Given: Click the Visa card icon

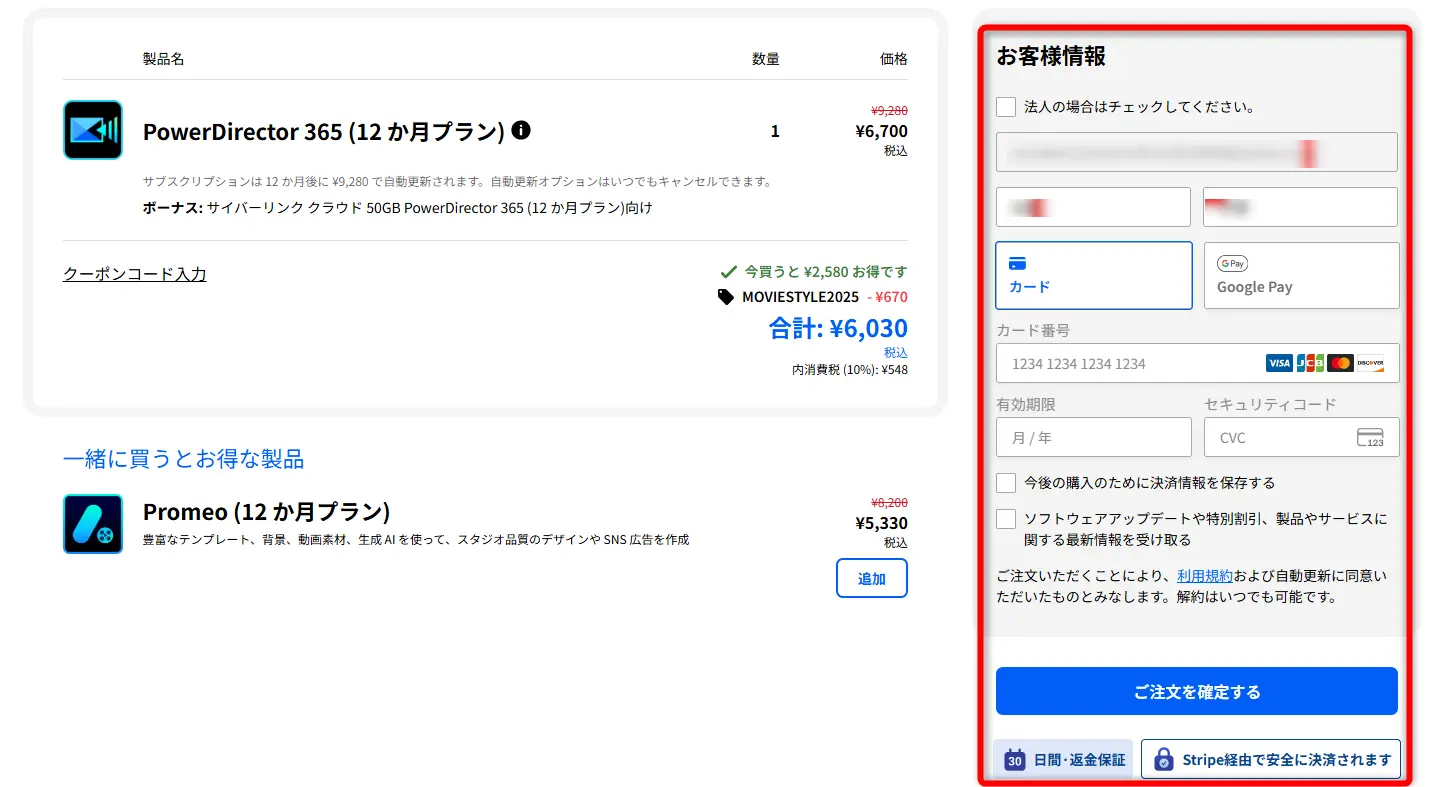Looking at the screenshot, I should [1279, 363].
